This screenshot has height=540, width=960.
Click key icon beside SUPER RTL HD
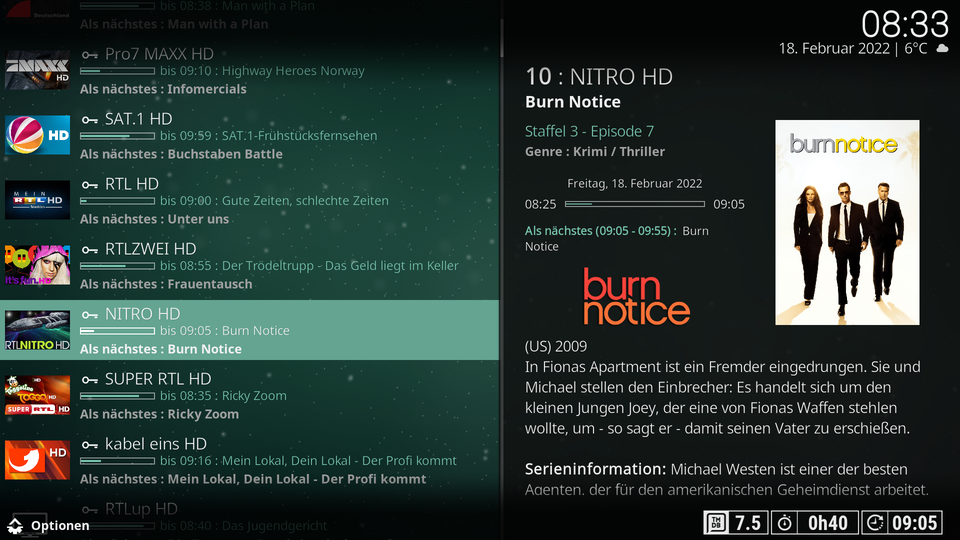point(90,380)
